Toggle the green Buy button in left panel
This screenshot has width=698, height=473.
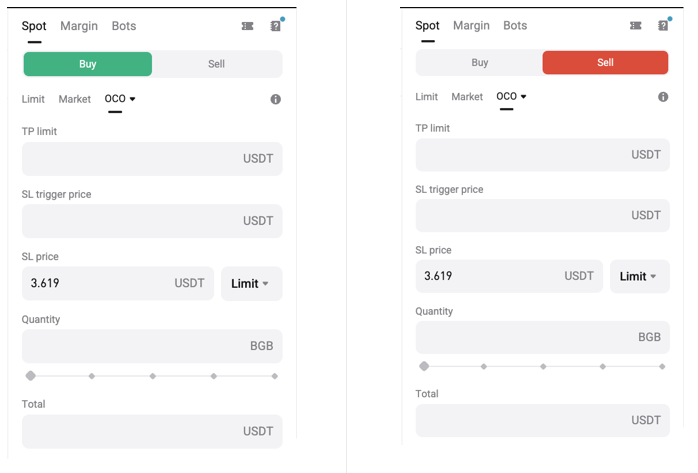click(x=88, y=64)
